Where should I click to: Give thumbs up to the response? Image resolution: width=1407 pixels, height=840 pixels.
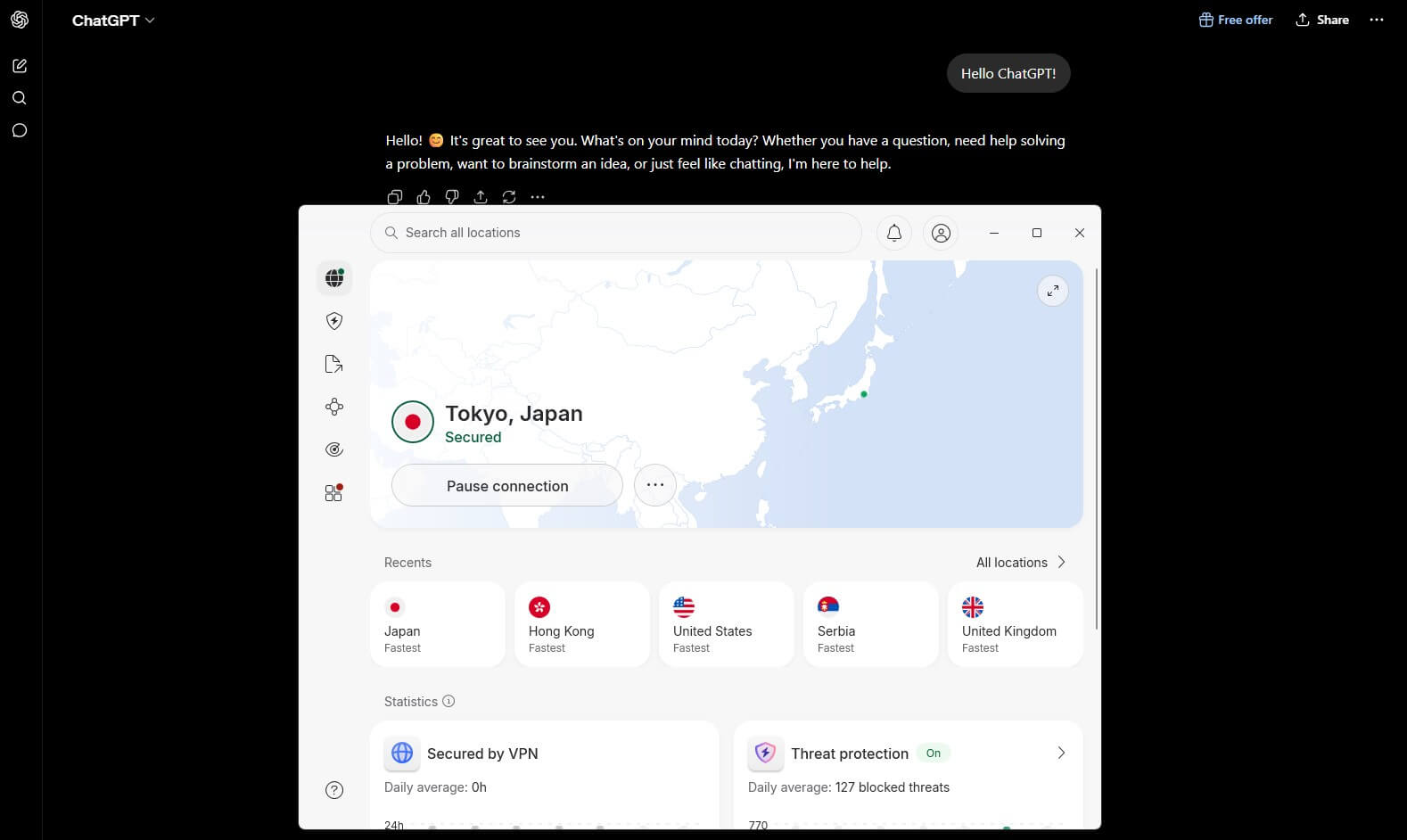pyautogui.click(x=424, y=197)
